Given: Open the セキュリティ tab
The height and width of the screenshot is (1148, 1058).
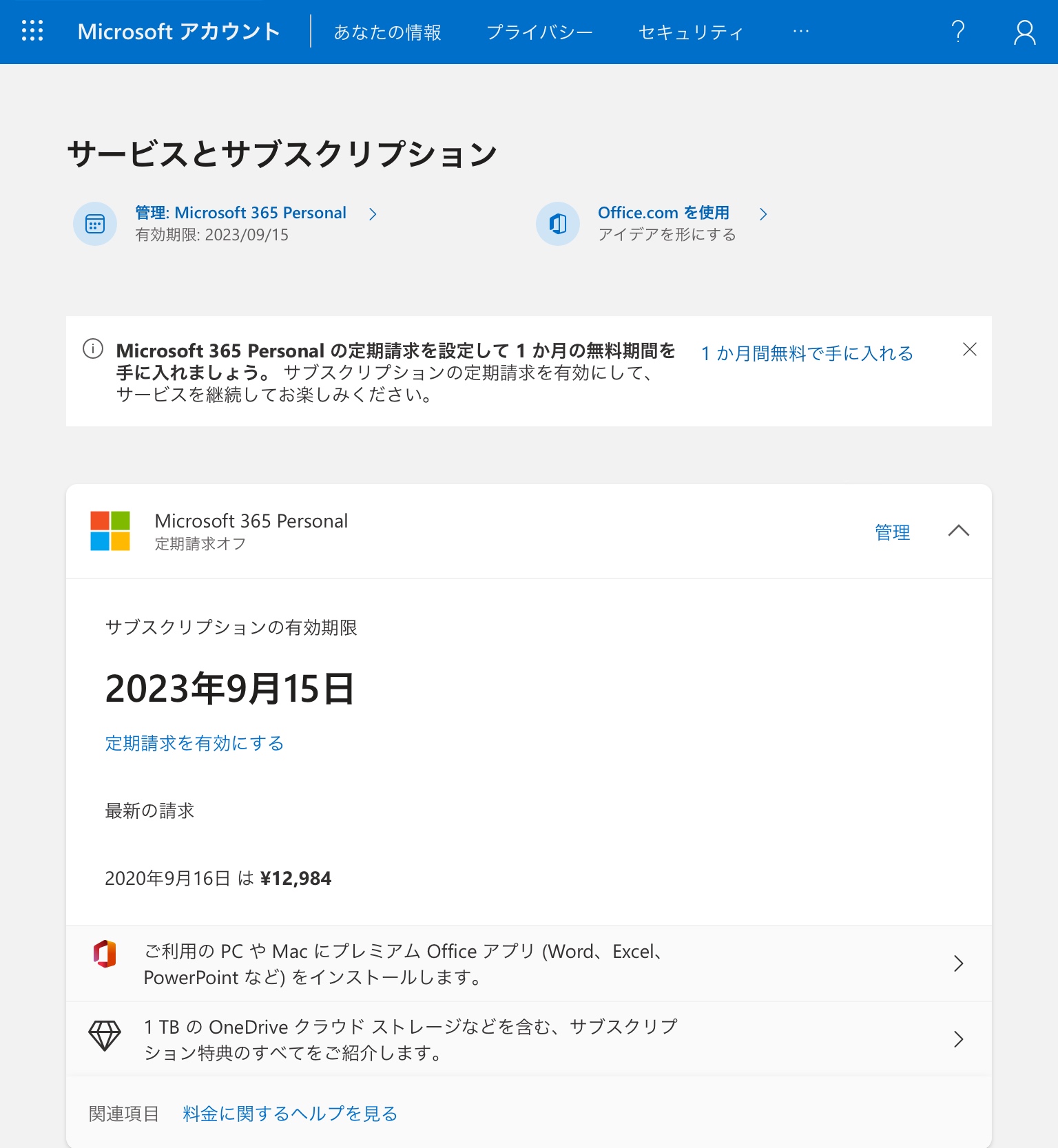Looking at the screenshot, I should (691, 32).
